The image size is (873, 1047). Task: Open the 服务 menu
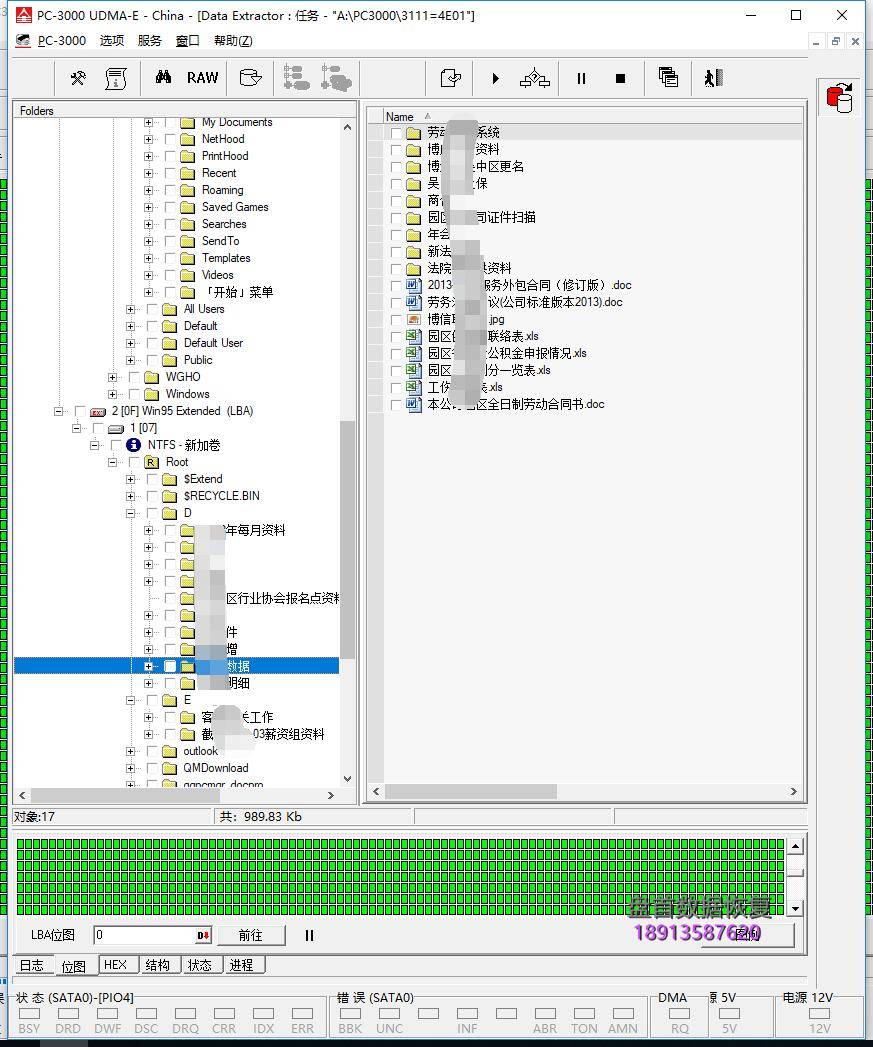tap(150, 41)
